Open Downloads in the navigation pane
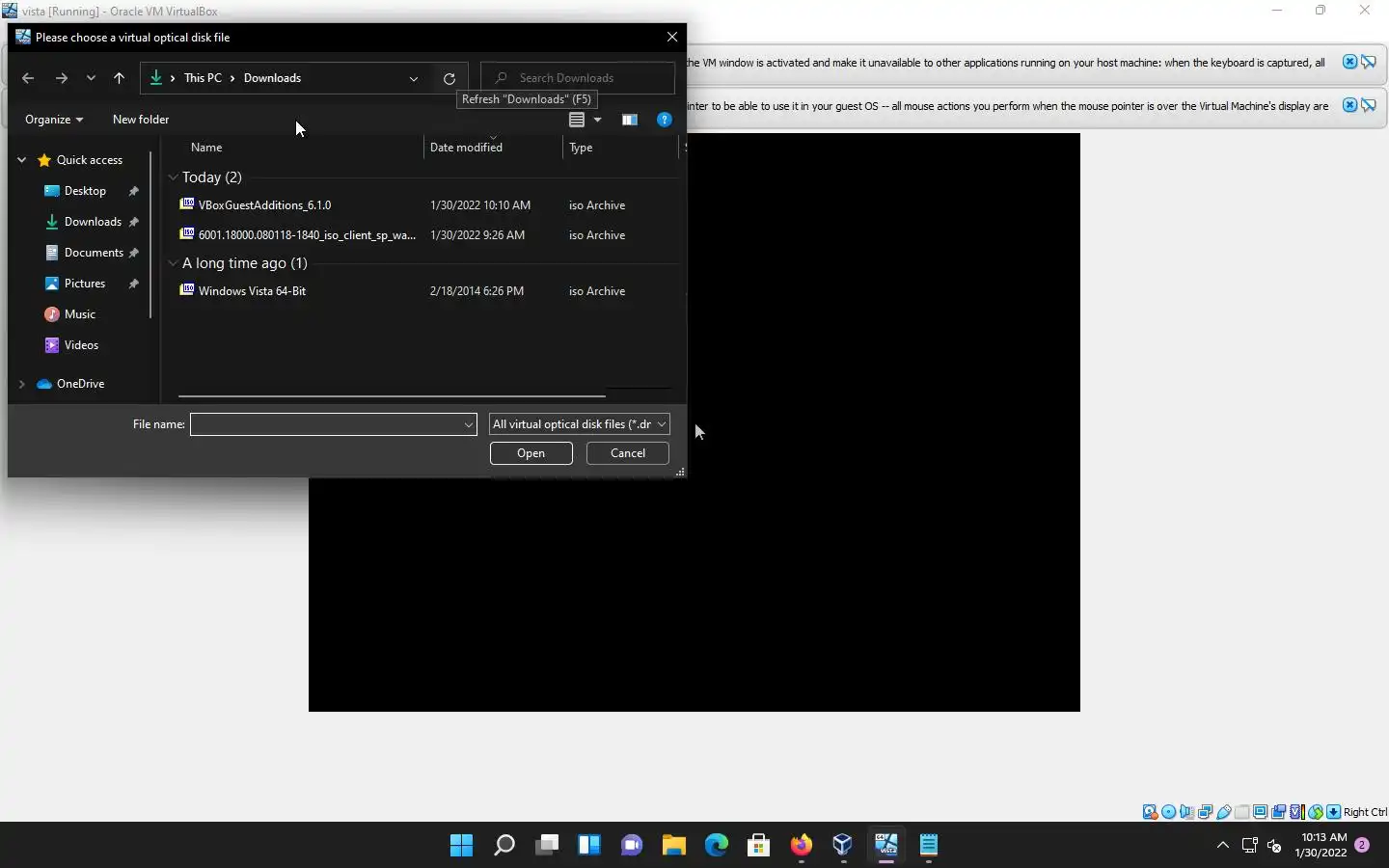1389x868 pixels. [93, 222]
